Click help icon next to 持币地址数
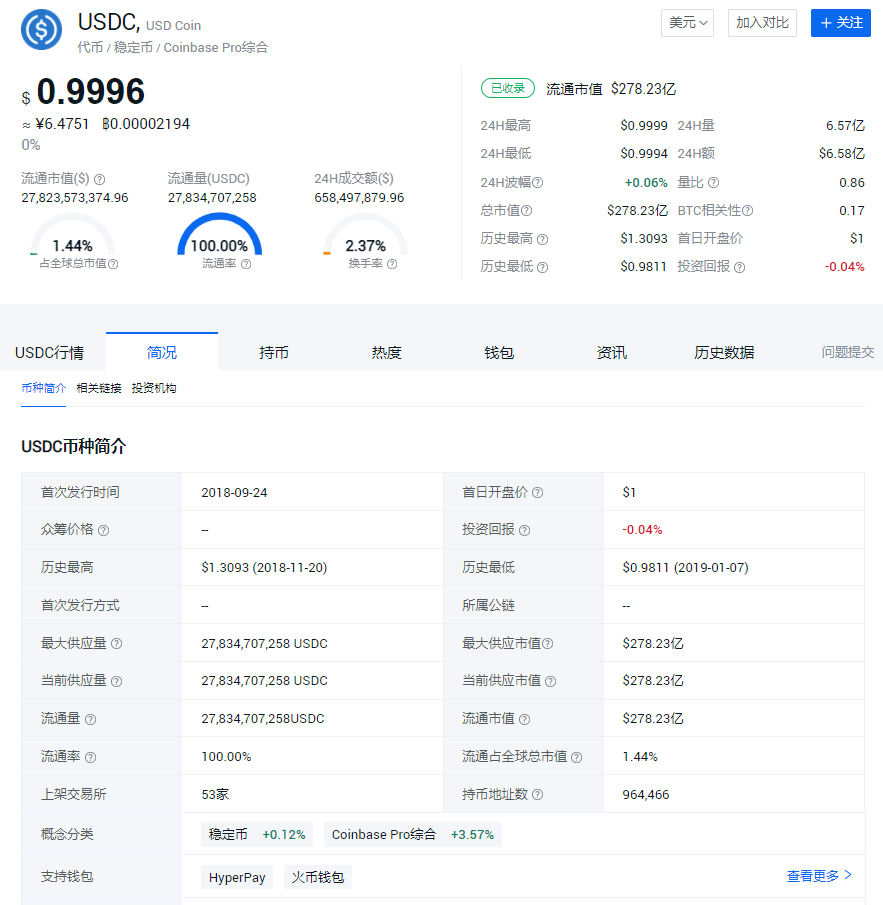Screen dimensions: 883x905 pos(537,795)
